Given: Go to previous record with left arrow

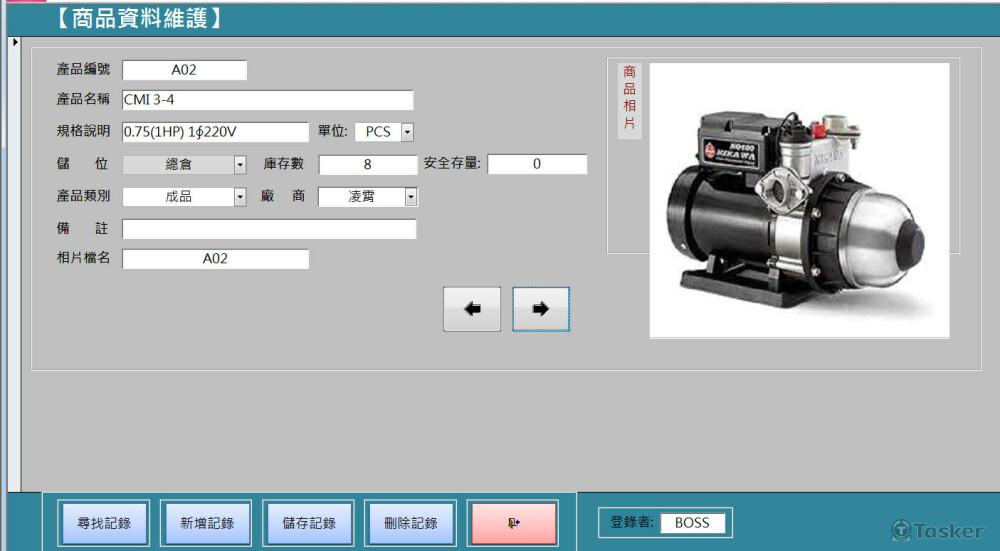Looking at the screenshot, I should click(x=472, y=309).
